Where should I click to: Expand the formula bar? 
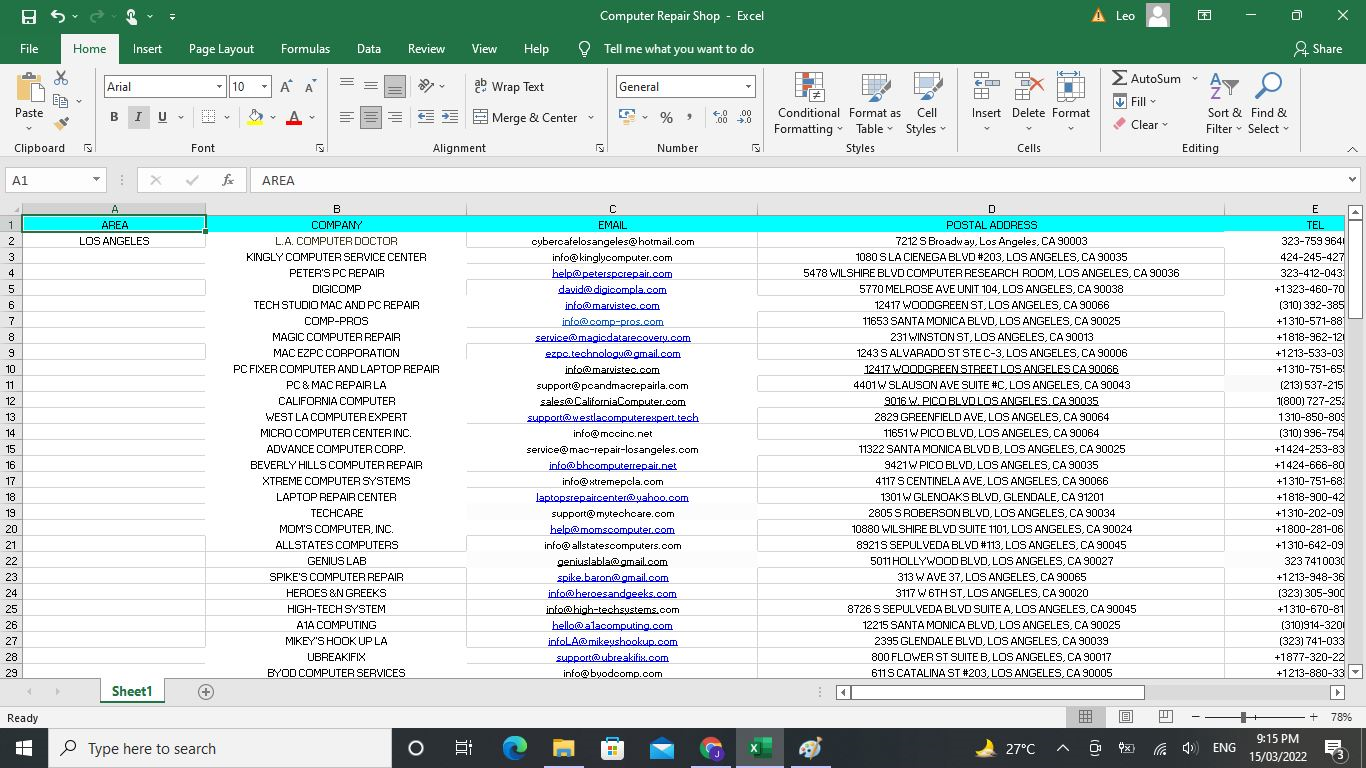coord(1352,180)
